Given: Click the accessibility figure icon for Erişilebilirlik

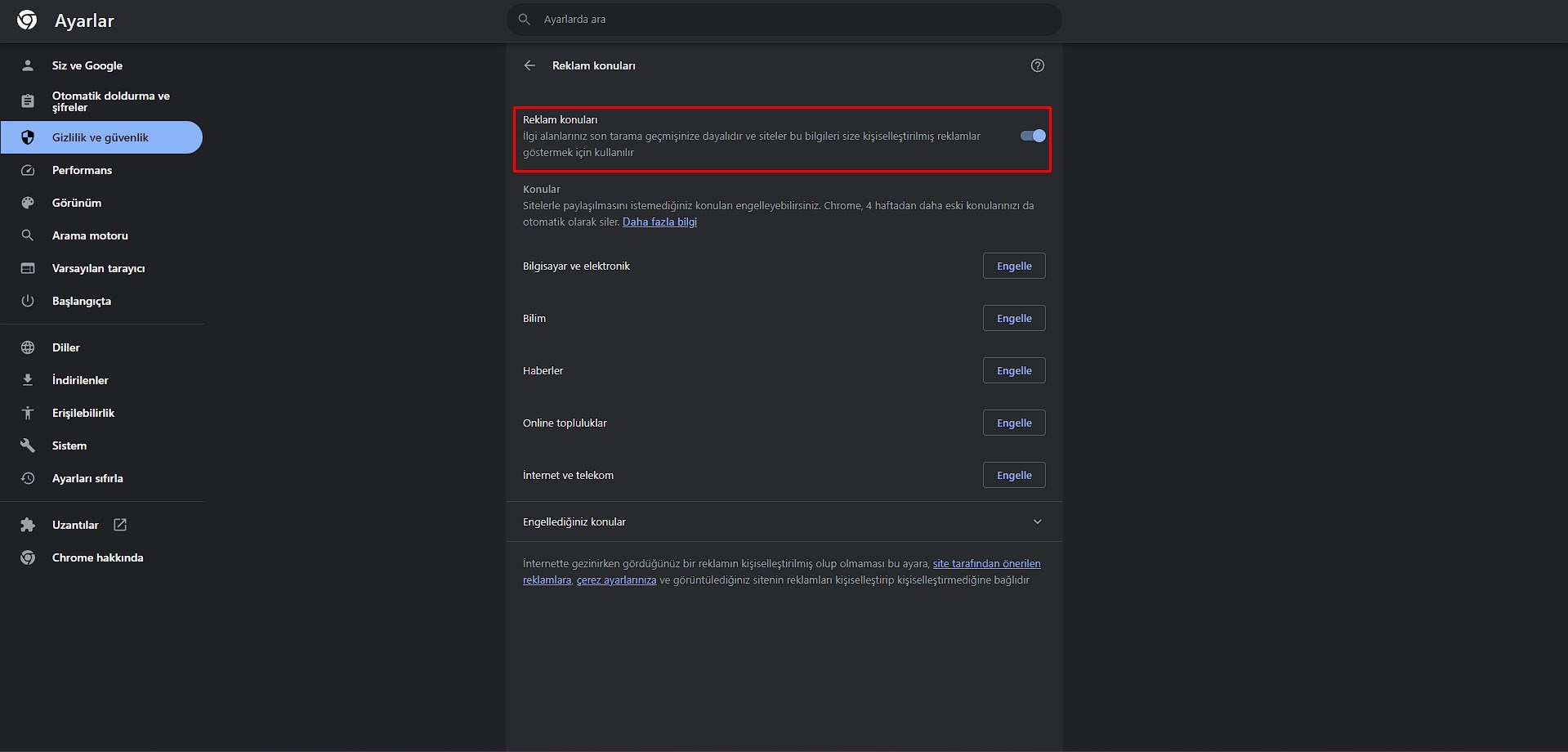Looking at the screenshot, I should tap(28, 413).
